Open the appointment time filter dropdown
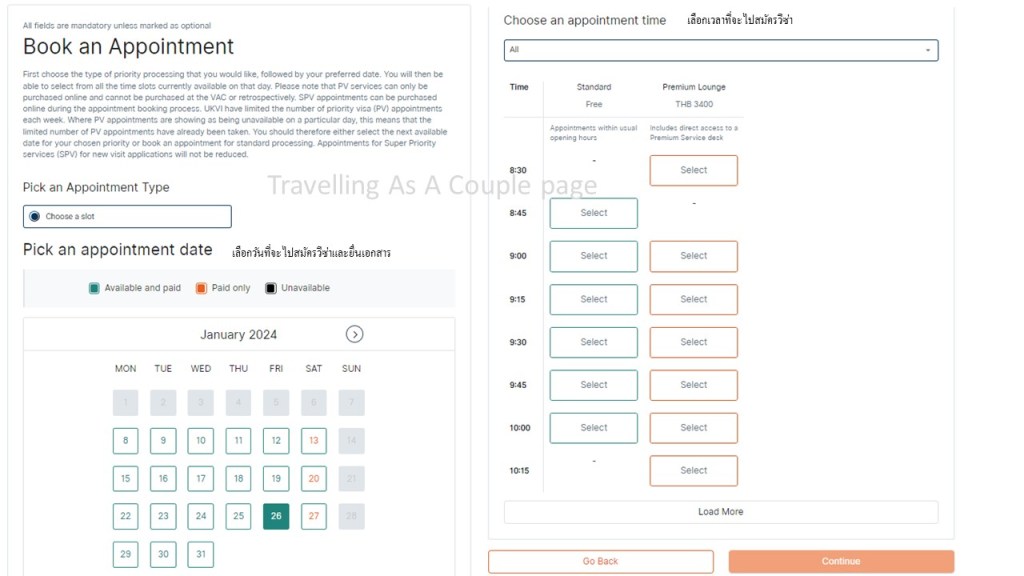This screenshot has width=1024, height=576. tap(720, 50)
